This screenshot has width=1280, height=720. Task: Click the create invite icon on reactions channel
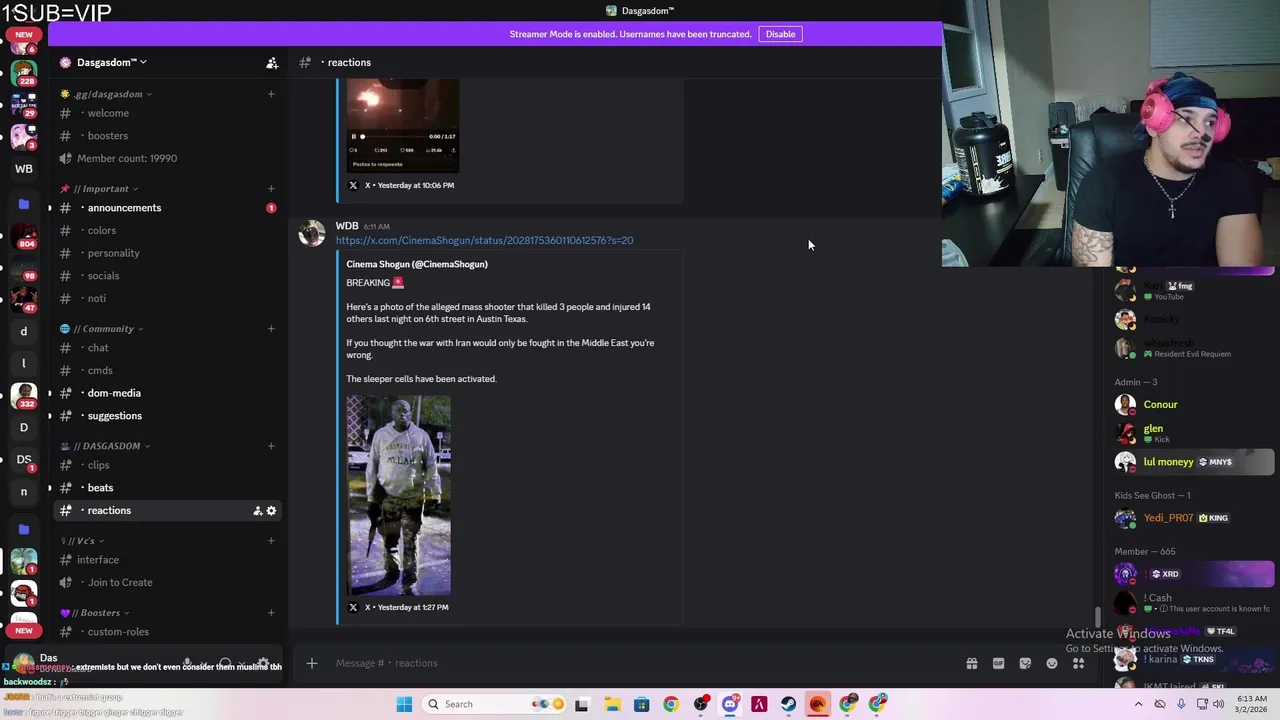pyautogui.click(x=257, y=511)
